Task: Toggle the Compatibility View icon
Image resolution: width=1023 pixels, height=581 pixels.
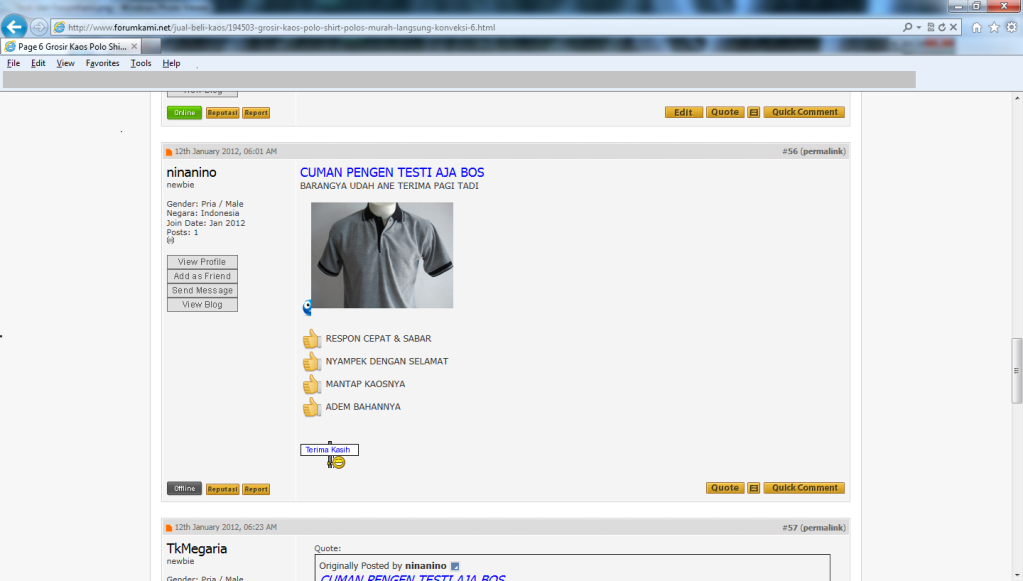Action: (x=931, y=27)
